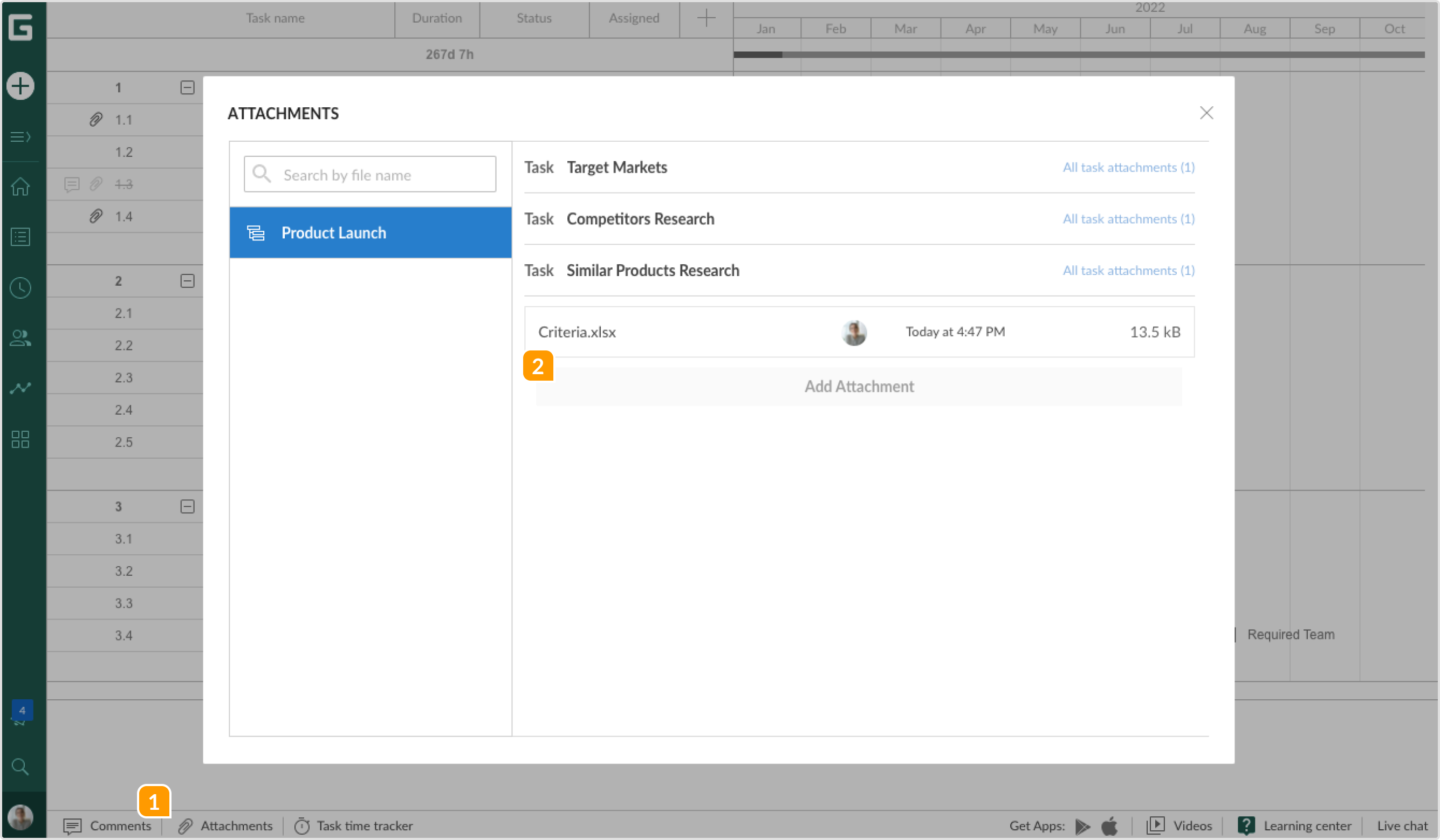Click the Search by file name field
The width and height of the screenshot is (1440, 840).
370,174
